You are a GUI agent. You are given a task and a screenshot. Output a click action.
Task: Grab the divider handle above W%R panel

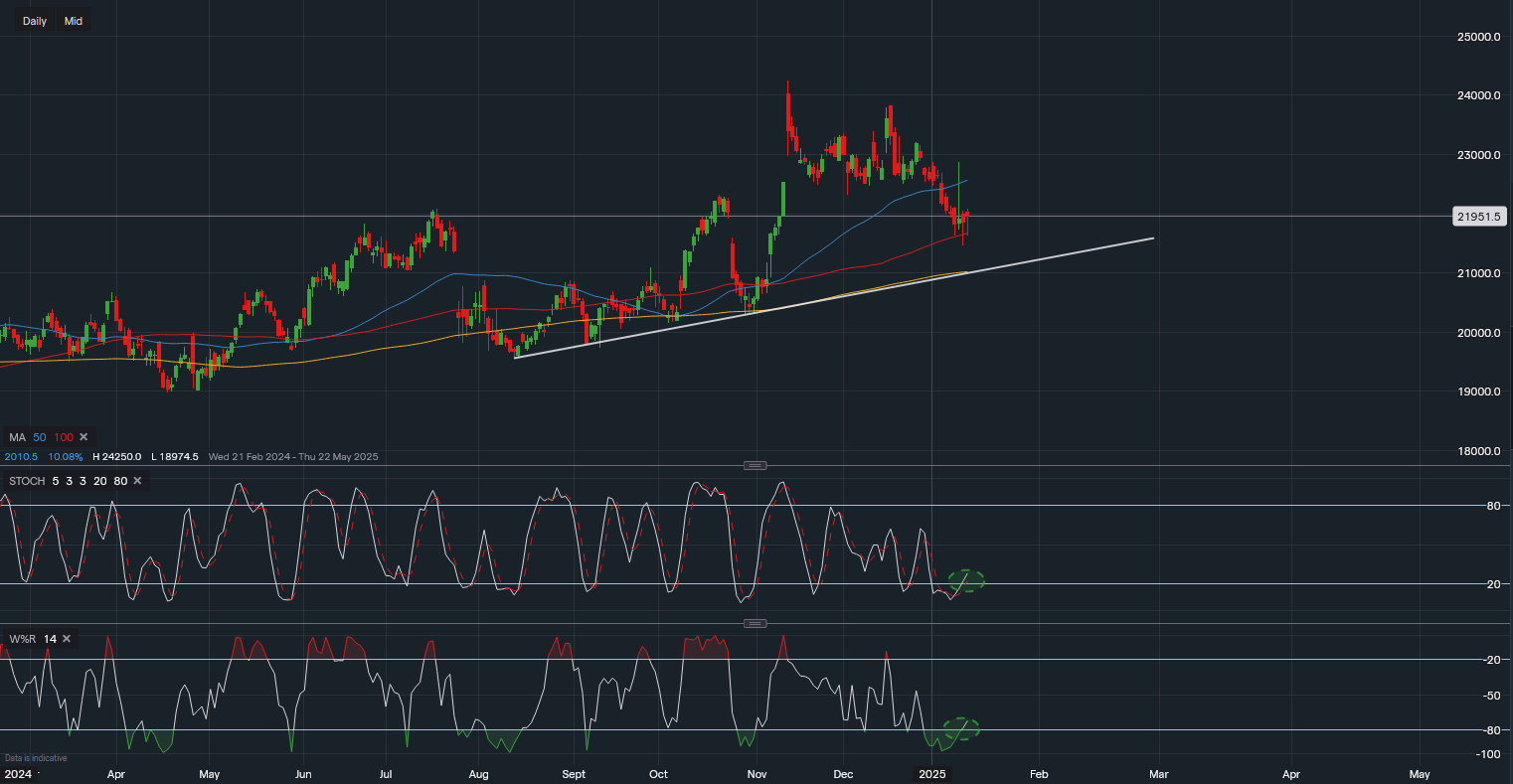756,624
